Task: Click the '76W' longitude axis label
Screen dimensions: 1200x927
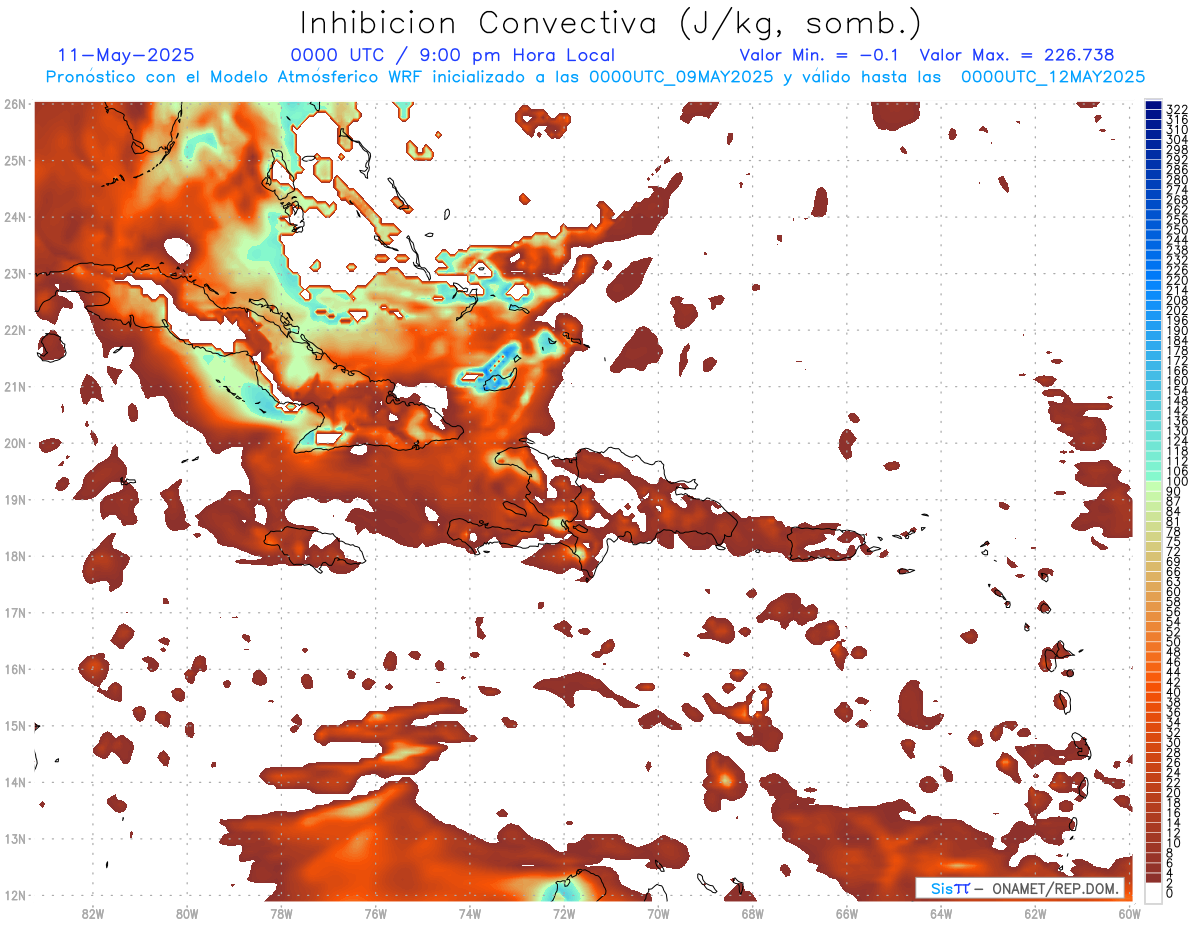Action: coord(376,913)
